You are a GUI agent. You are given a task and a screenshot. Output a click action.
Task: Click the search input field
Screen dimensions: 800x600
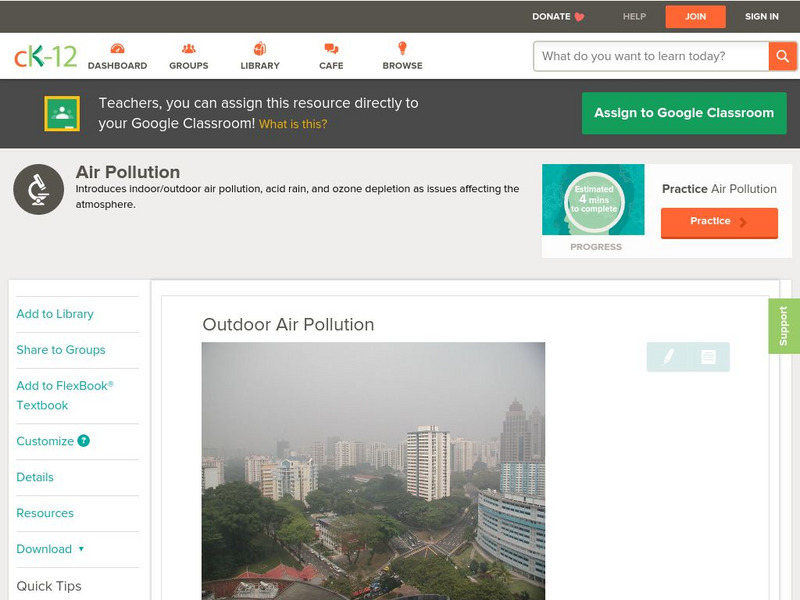point(650,56)
